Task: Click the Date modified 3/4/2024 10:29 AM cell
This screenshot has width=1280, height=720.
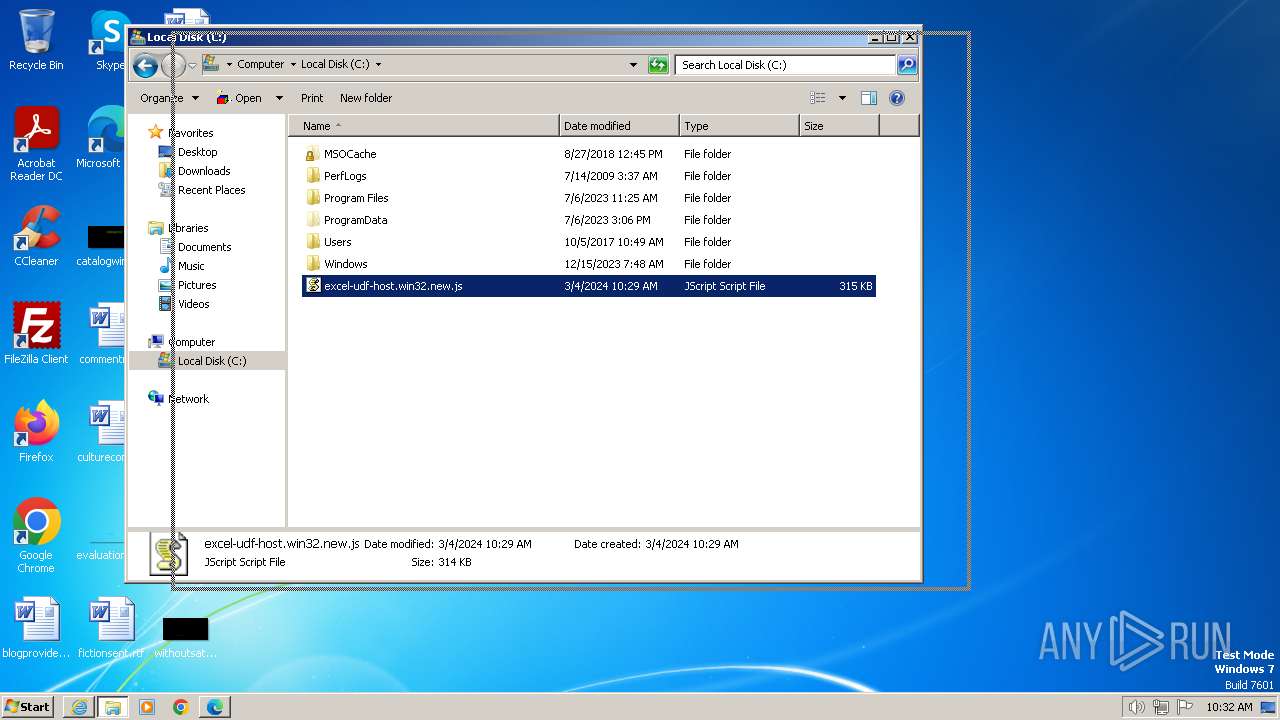Action: point(611,286)
